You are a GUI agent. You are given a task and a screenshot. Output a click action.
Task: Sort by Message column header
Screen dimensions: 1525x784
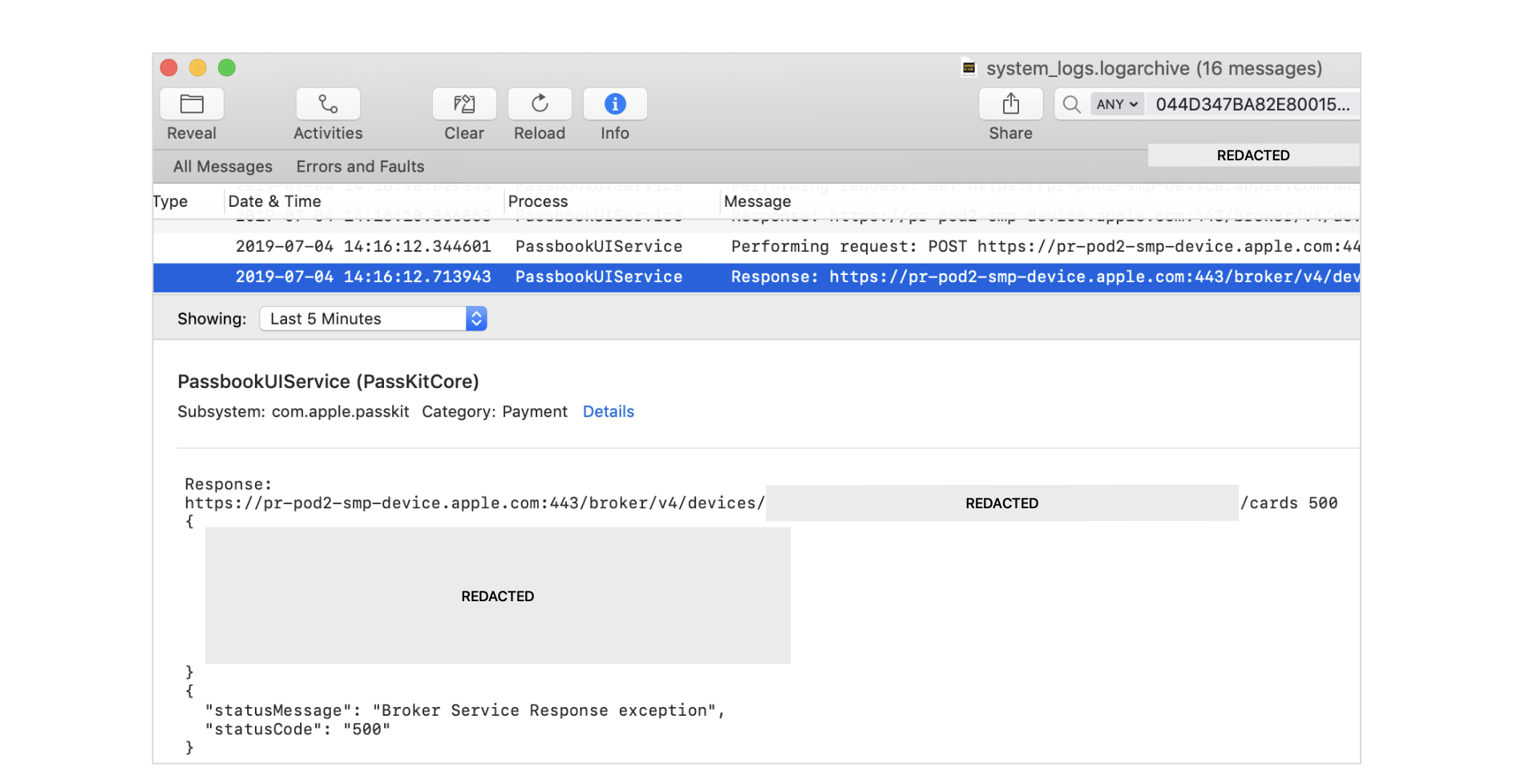[x=758, y=201]
